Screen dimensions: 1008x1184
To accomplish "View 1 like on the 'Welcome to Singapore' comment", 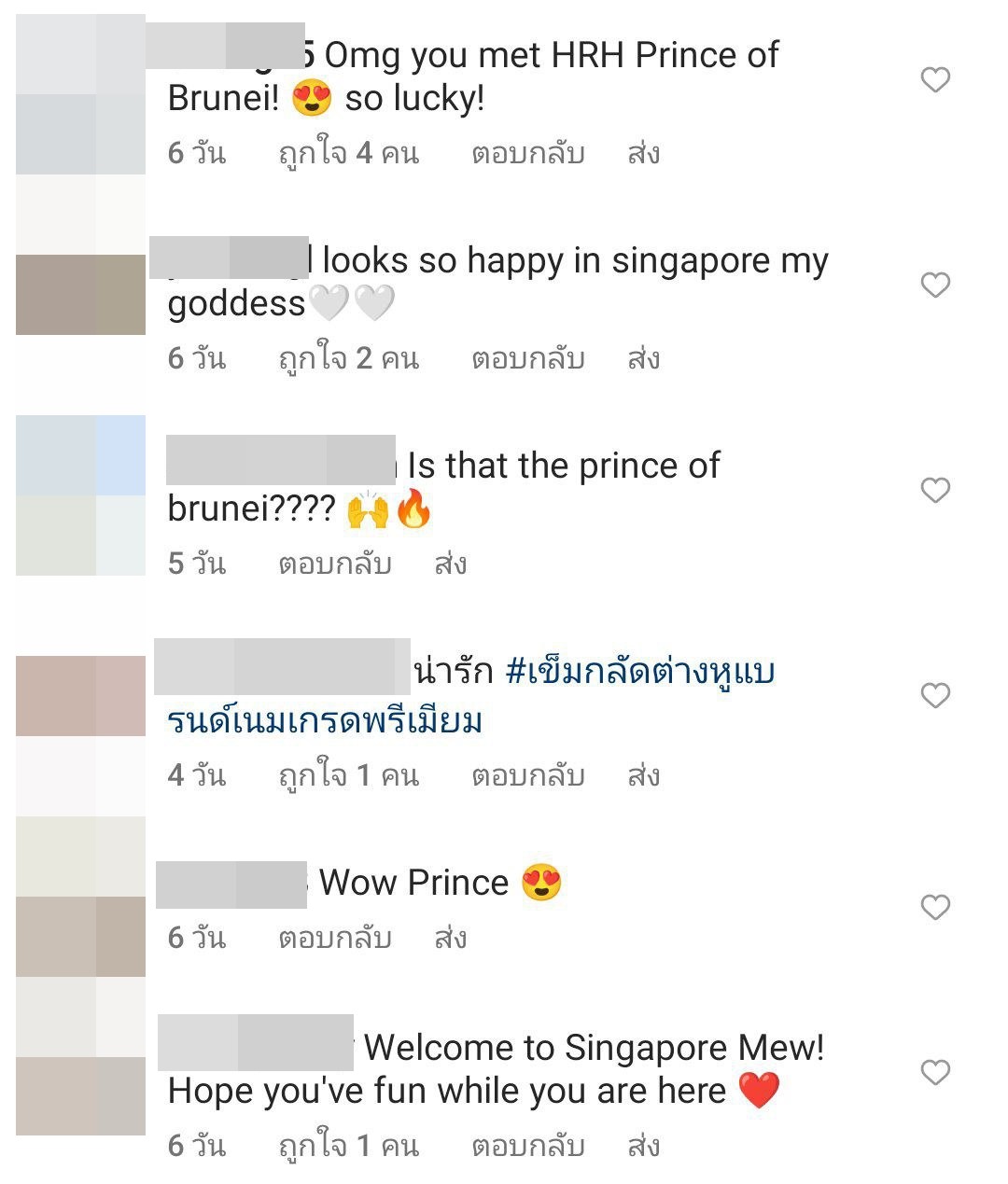I will 348,1146.
